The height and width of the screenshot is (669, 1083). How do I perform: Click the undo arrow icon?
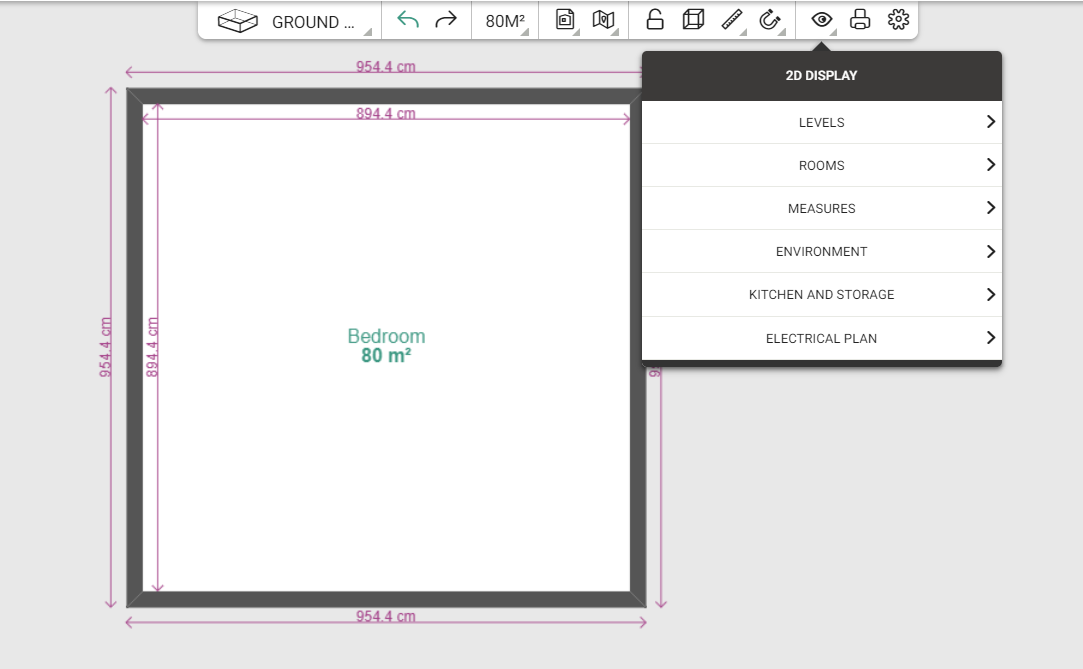click(408, 20)
